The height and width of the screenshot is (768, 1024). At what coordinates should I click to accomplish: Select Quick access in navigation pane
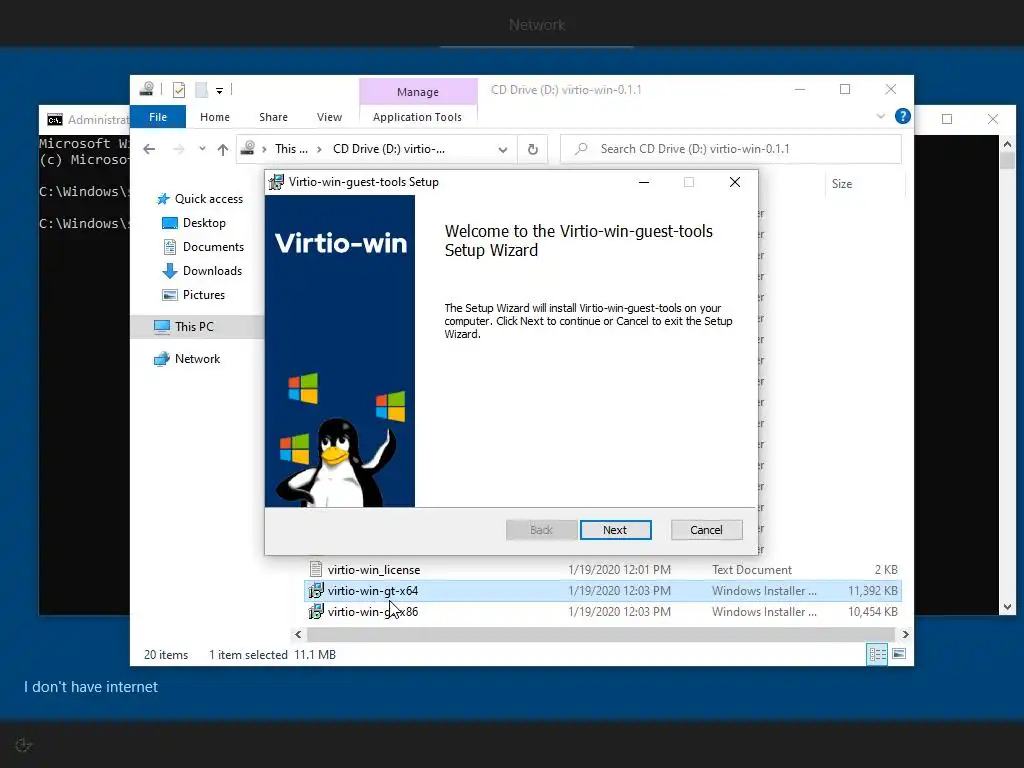tap(208, 199)
